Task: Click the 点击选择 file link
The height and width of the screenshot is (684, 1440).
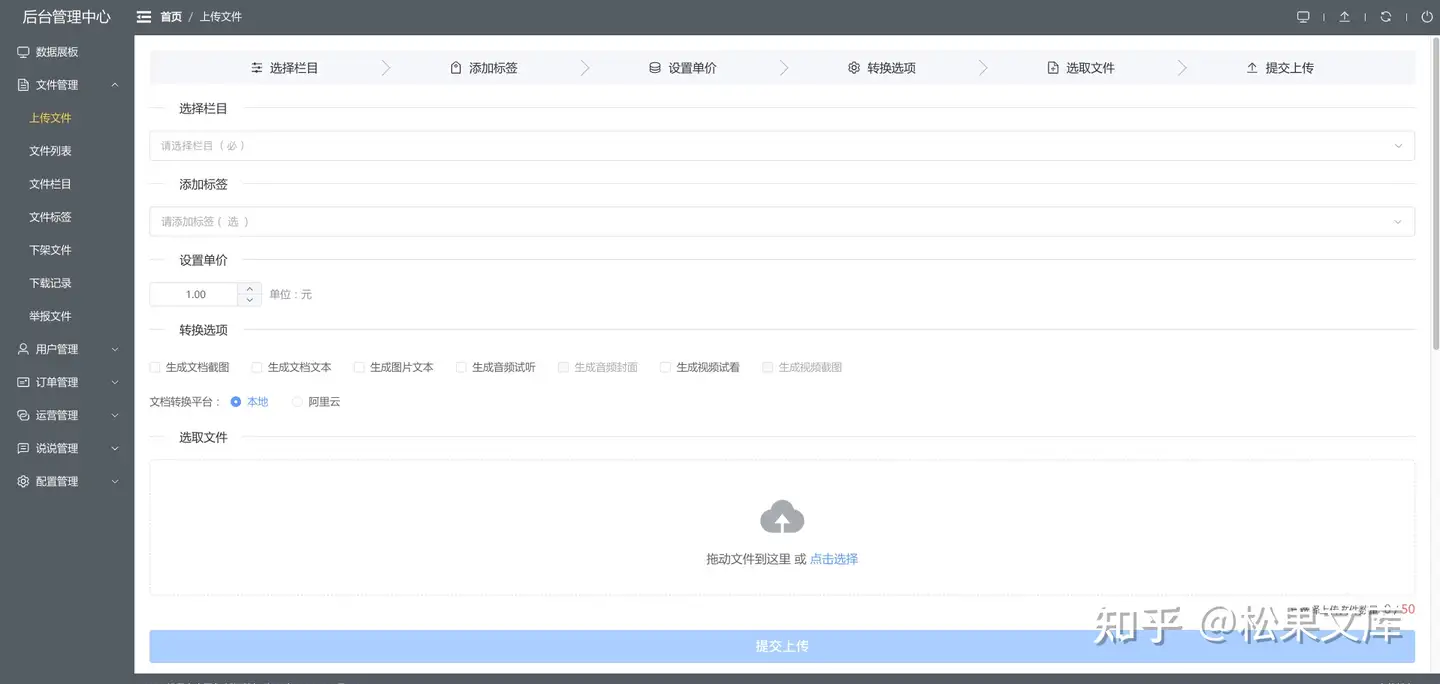Action: (834, 559)
